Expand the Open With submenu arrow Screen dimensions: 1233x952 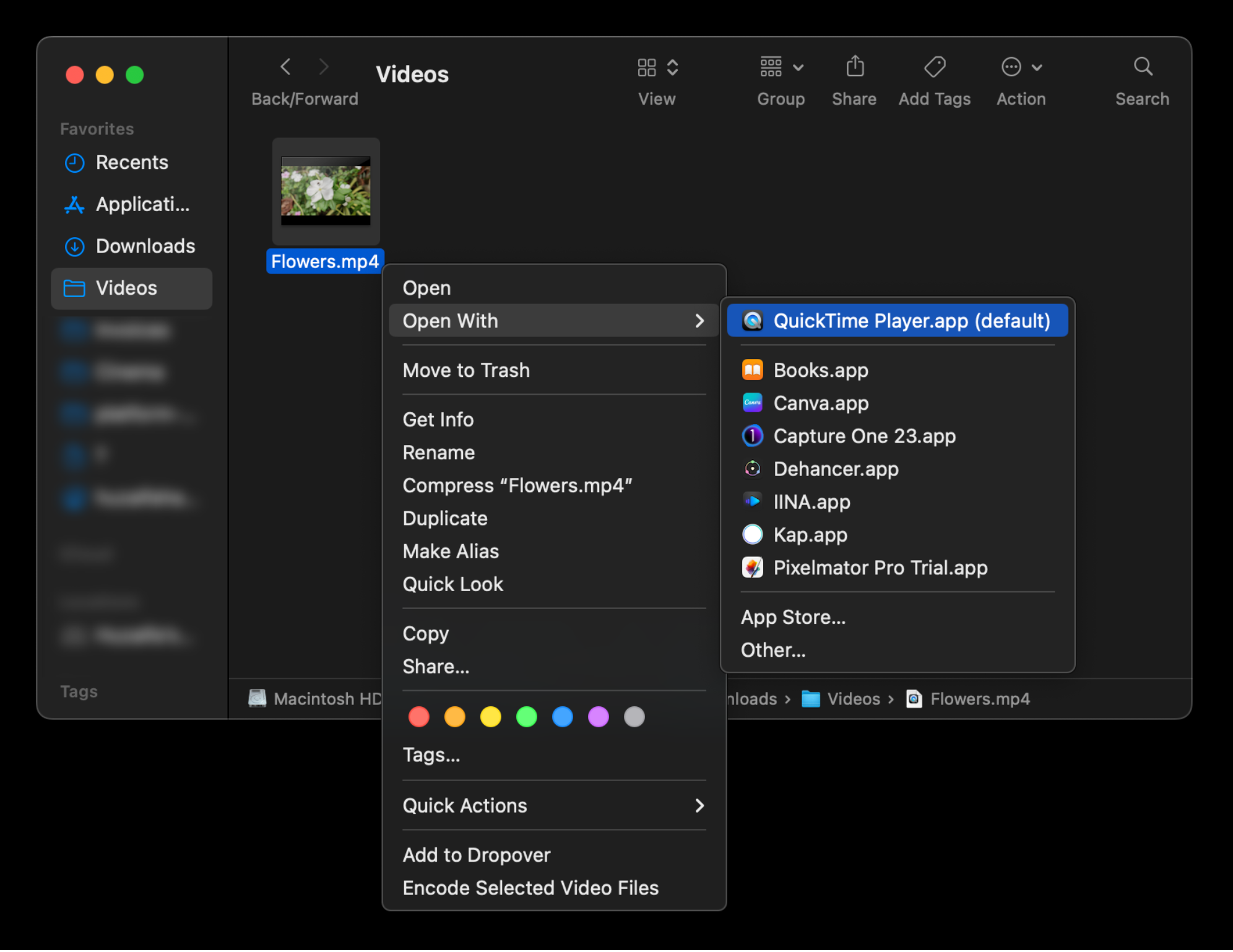699,321
